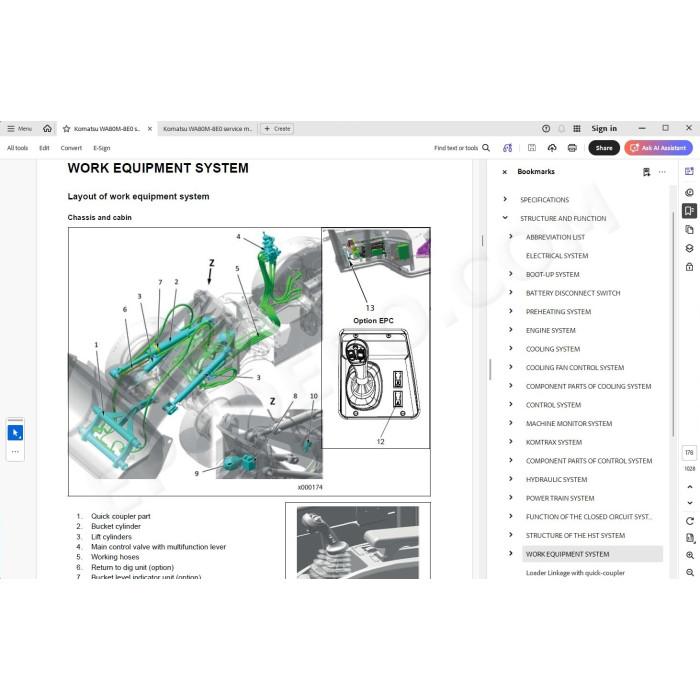Open the Menu hamburger button

20,129
